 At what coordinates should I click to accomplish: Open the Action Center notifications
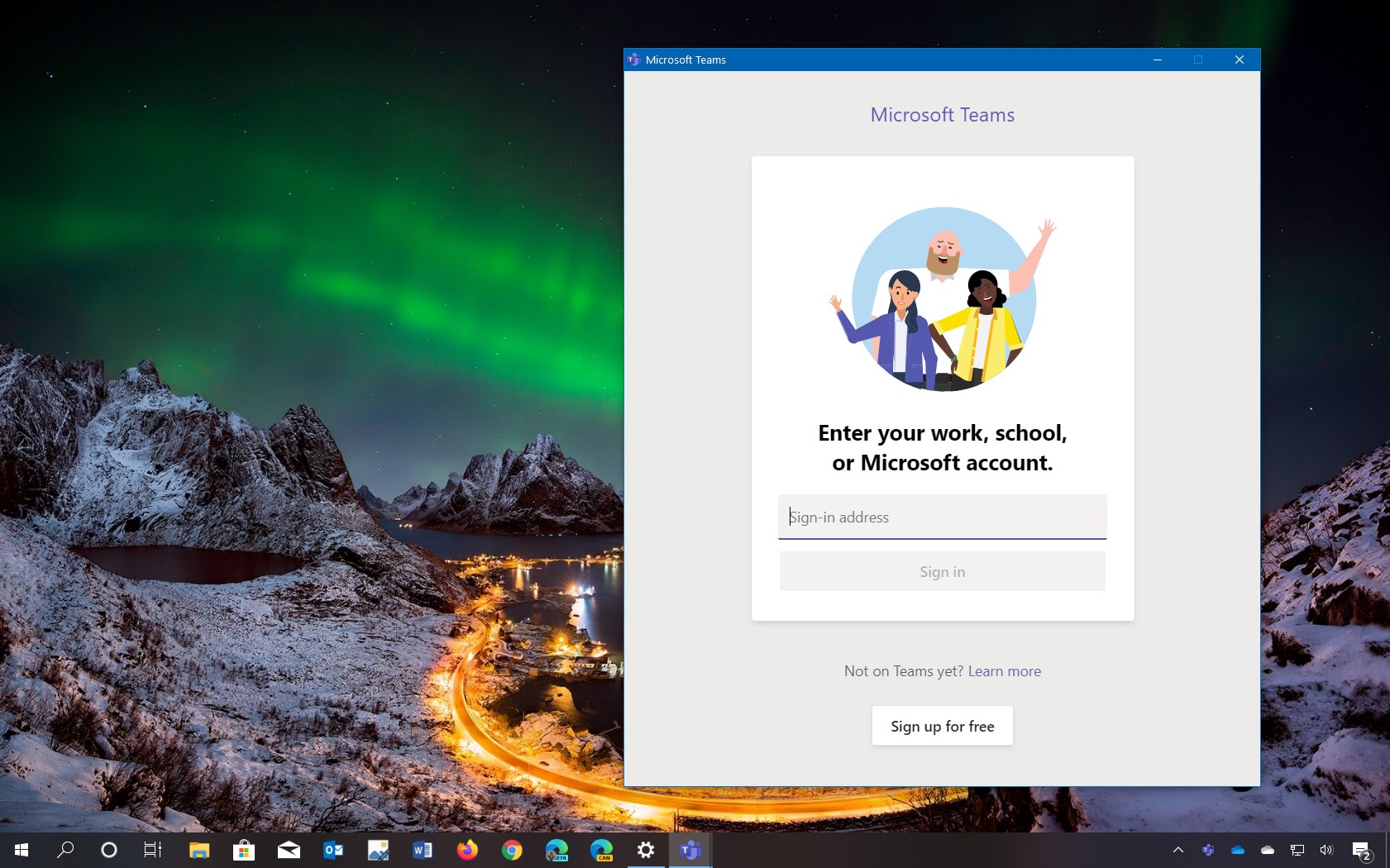coord(1361,850)
